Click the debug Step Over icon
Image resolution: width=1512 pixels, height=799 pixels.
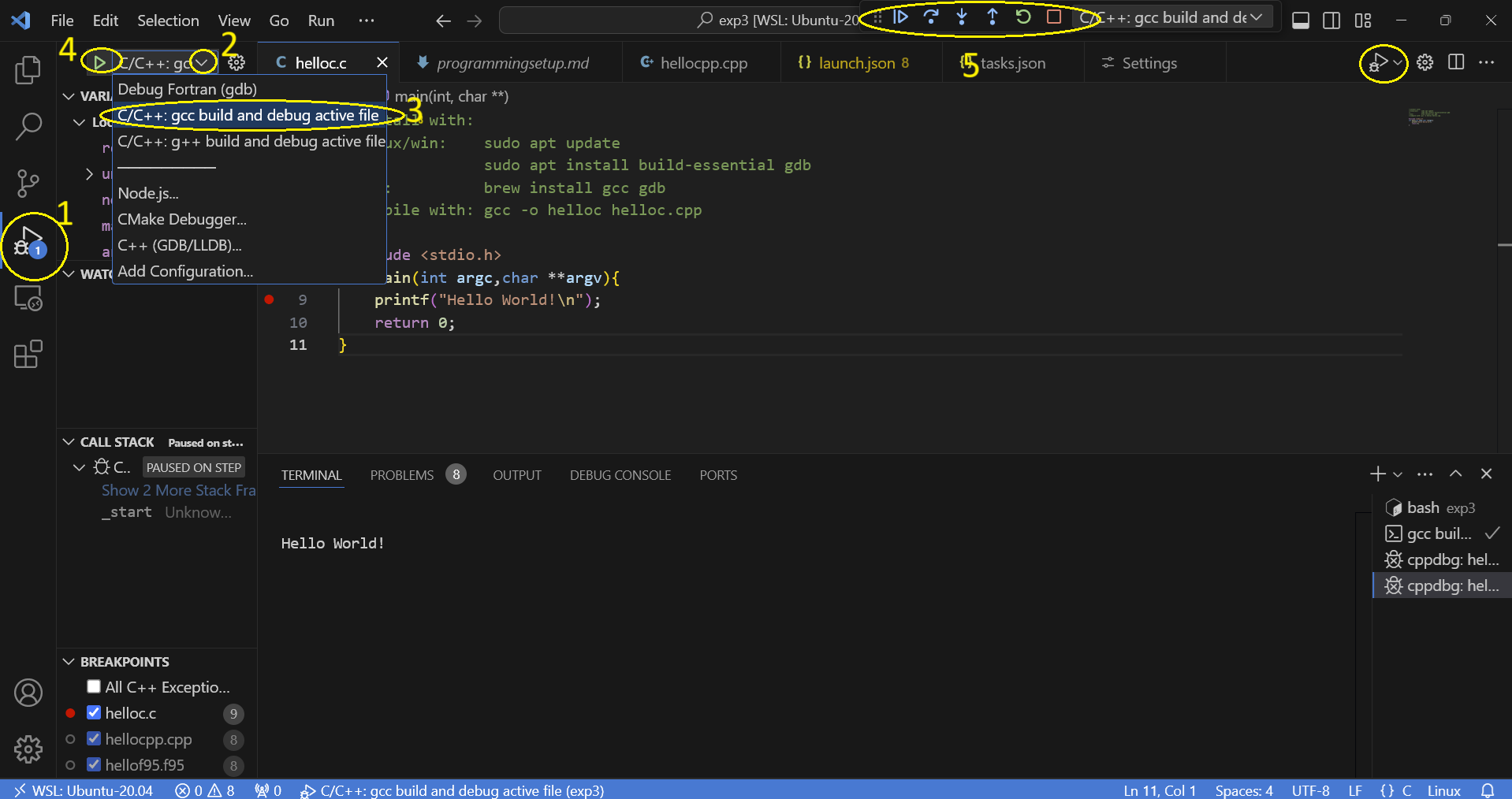pos(931,17)
